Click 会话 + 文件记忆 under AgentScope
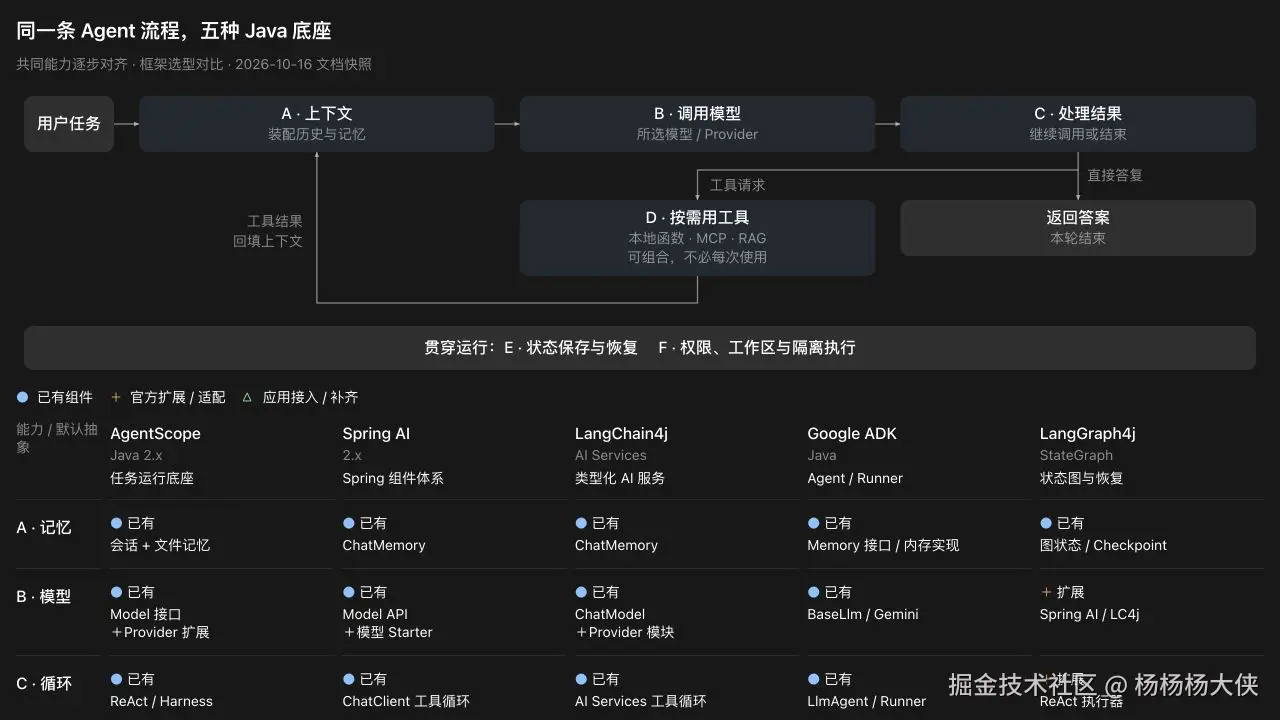Viewport: 1280px width, 720px height. click(x=160, y=545)
